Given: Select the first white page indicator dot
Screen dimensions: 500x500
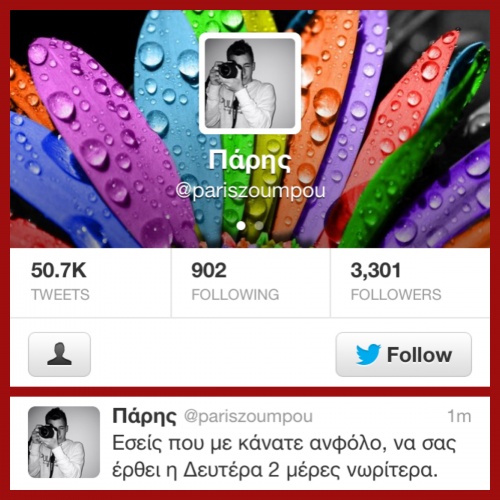Looking at the screenshot, I should pos(241,226).
